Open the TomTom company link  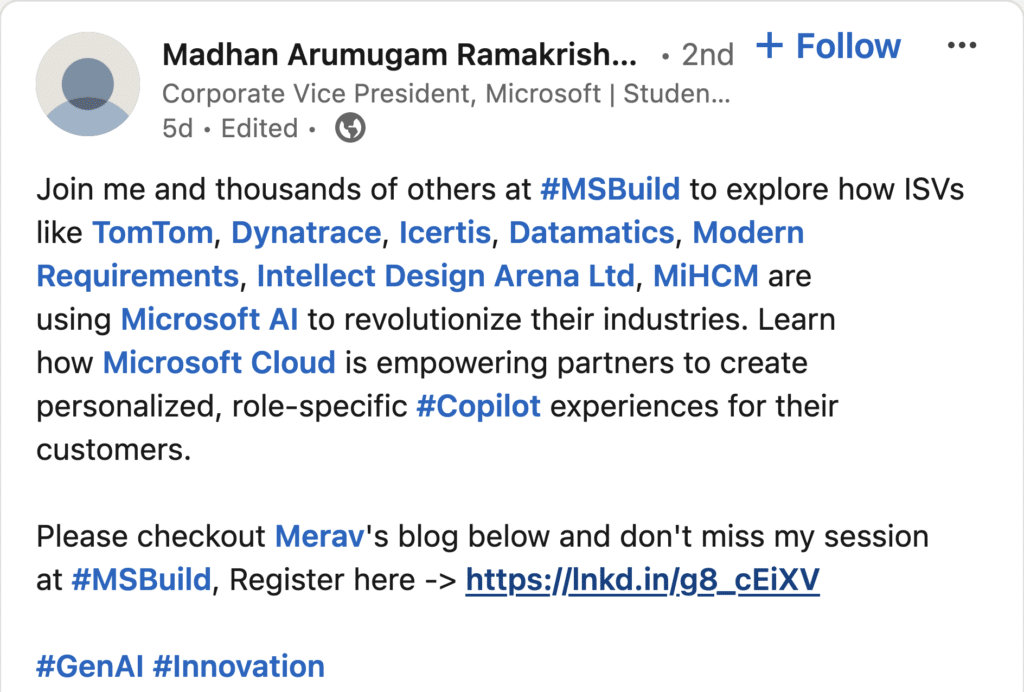(152, 233)
